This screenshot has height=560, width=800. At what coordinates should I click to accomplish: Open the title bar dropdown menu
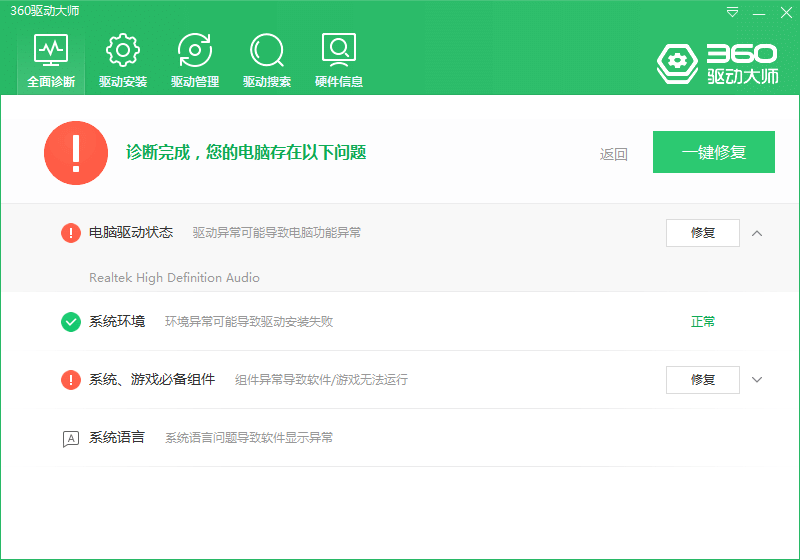point(732,12)
